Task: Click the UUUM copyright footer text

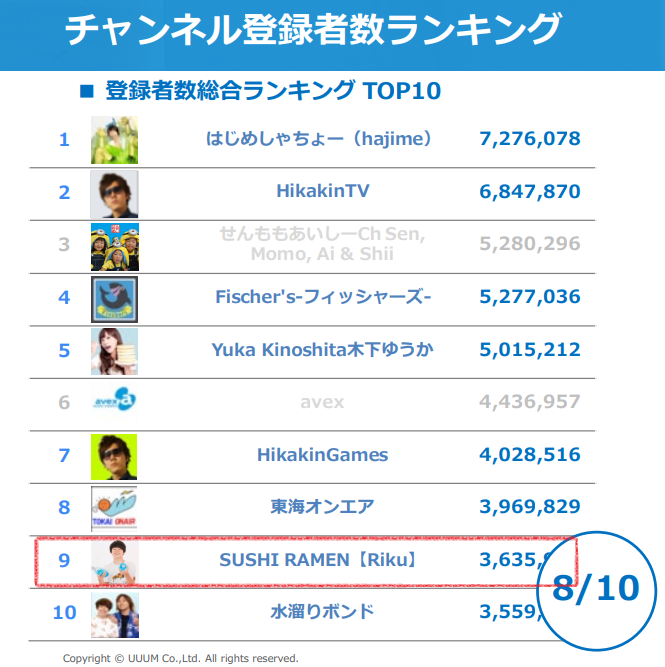Action: [x=180, y=658]
